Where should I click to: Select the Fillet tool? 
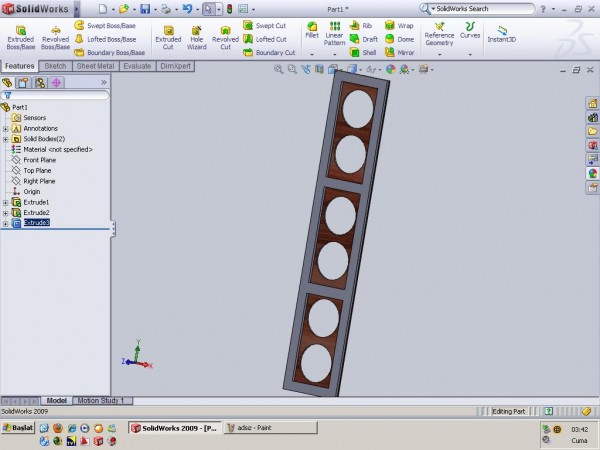(x=312, y=38)
